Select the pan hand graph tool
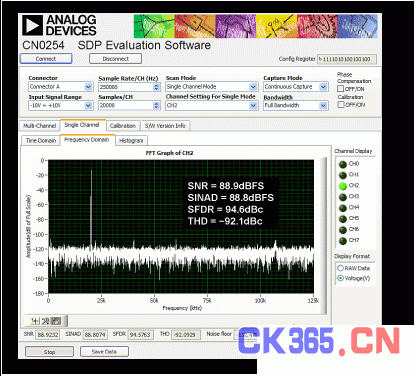415x376 pixels. [56, 321]
